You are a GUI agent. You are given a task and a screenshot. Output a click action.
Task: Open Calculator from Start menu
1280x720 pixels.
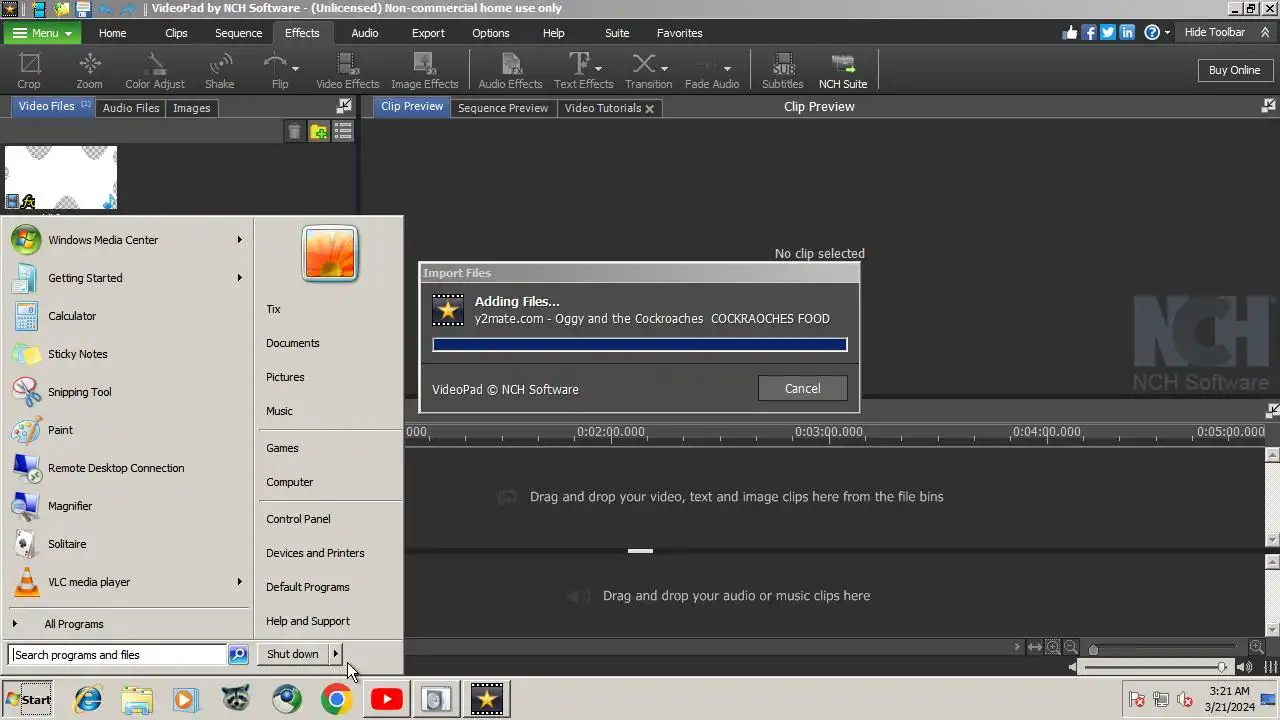pos(72,316)
